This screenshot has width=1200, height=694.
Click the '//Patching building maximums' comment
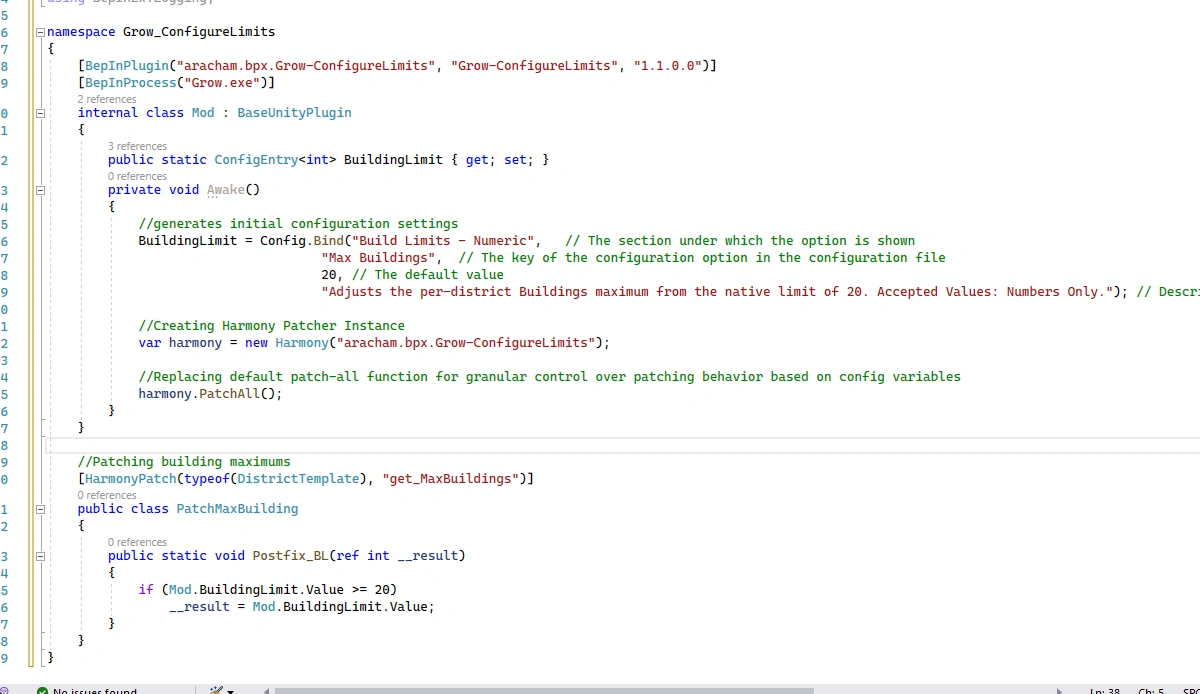[x=184, y=462]
